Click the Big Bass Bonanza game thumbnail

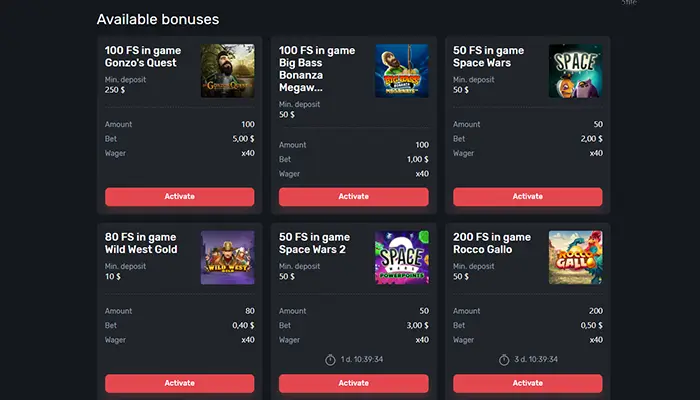tap(402, 71)
